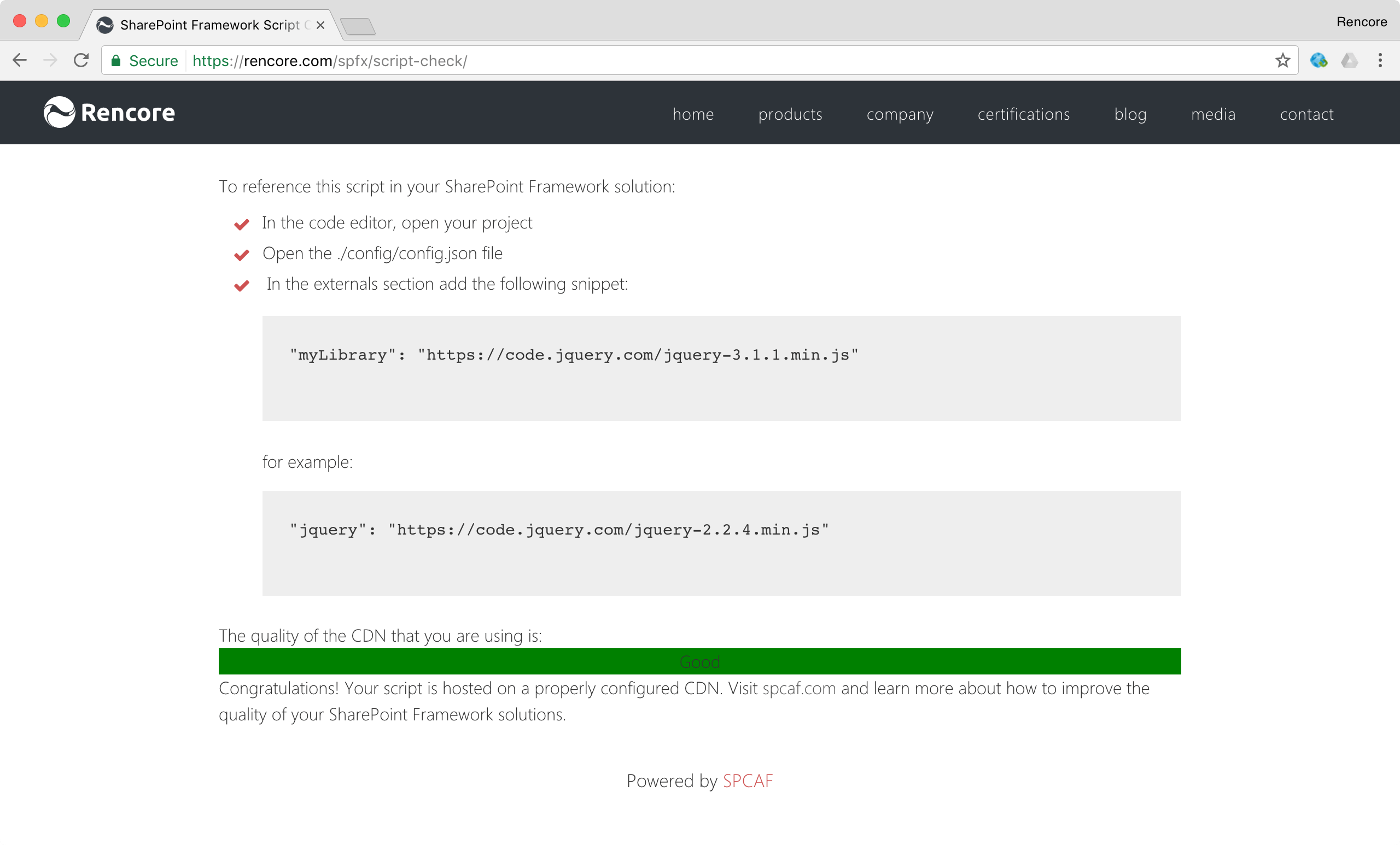Click the address bar URL
This screenshot has width=1400, height=845.
point(330,61)
